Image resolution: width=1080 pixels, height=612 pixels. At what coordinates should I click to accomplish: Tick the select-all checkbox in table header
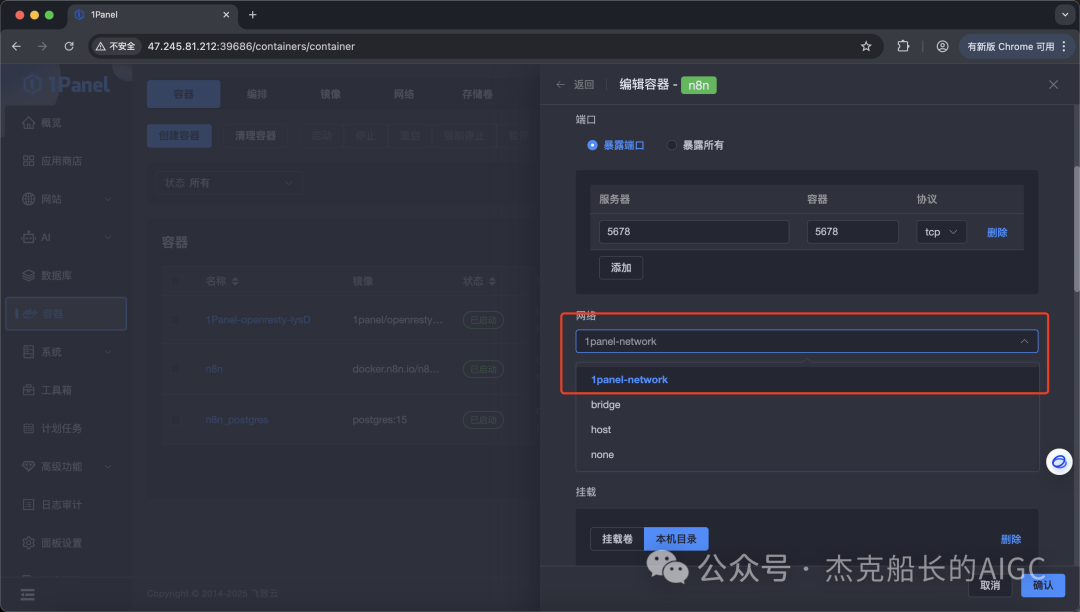(175, 281)
